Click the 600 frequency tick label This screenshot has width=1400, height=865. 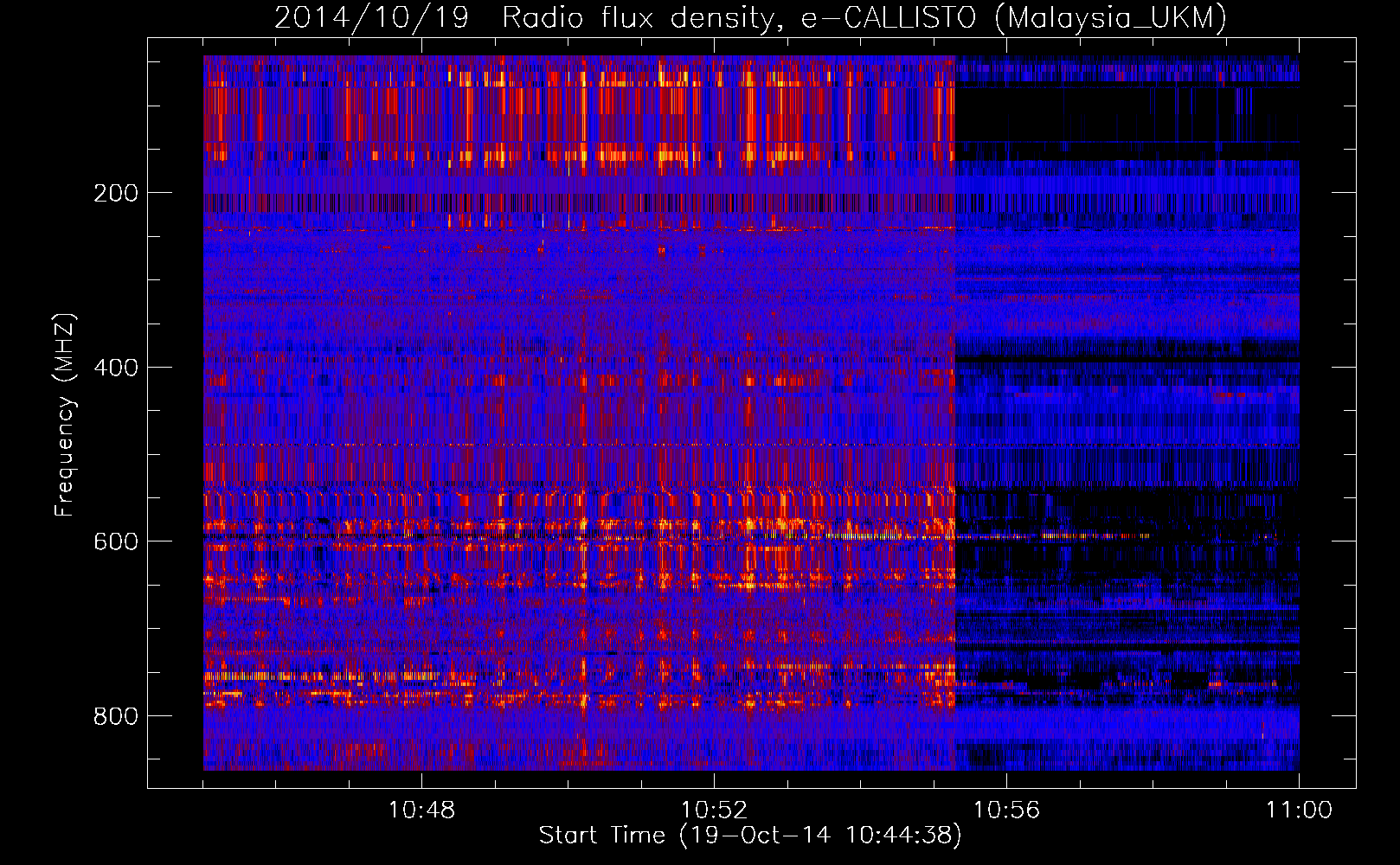(116, 541)
